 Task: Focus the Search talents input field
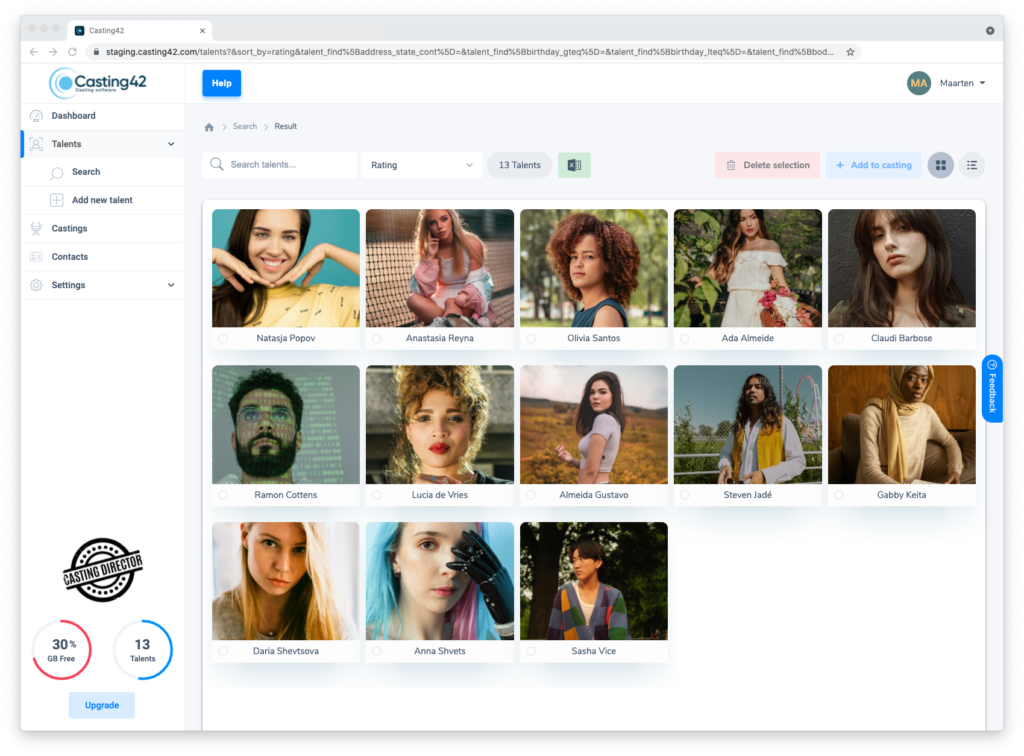point(280,165)
